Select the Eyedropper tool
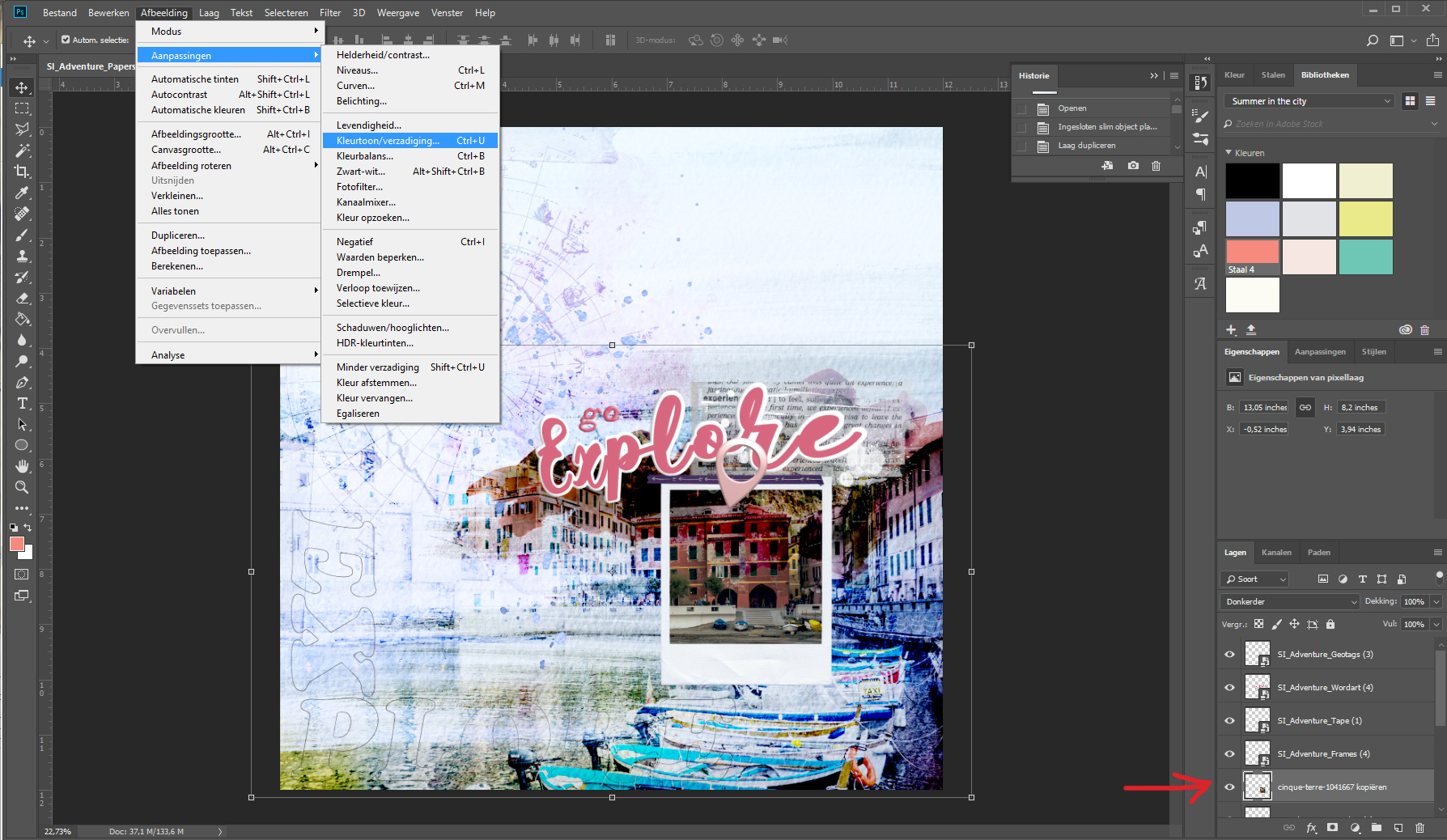Image resolution: width=1447 pixels, height=840 pixels. (x=22, y=193)
